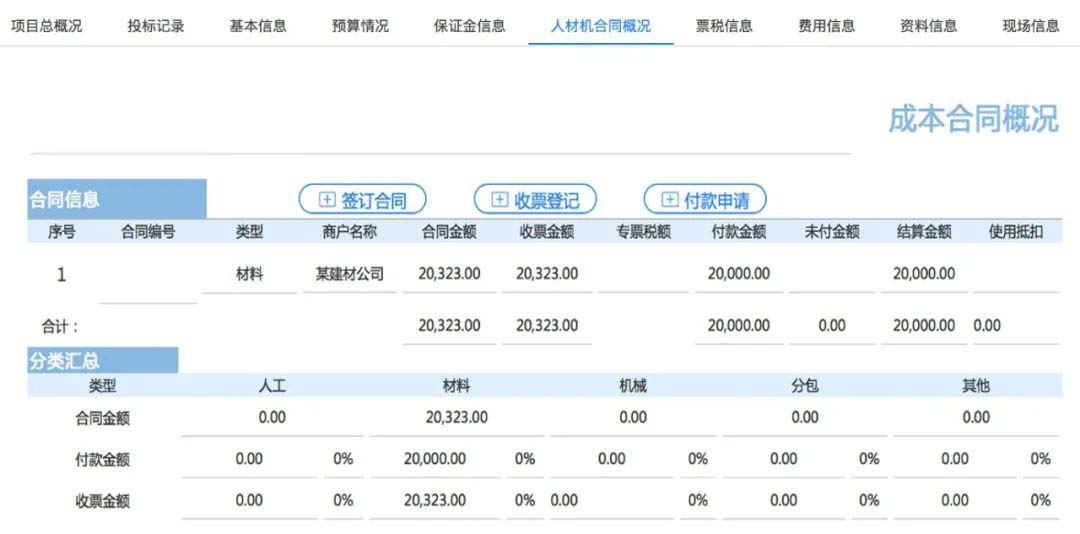The height and width of the screenshot is (534, 1080).
Task: Click the plus icon on 付款申请
Action: click(x=670, y=200)
